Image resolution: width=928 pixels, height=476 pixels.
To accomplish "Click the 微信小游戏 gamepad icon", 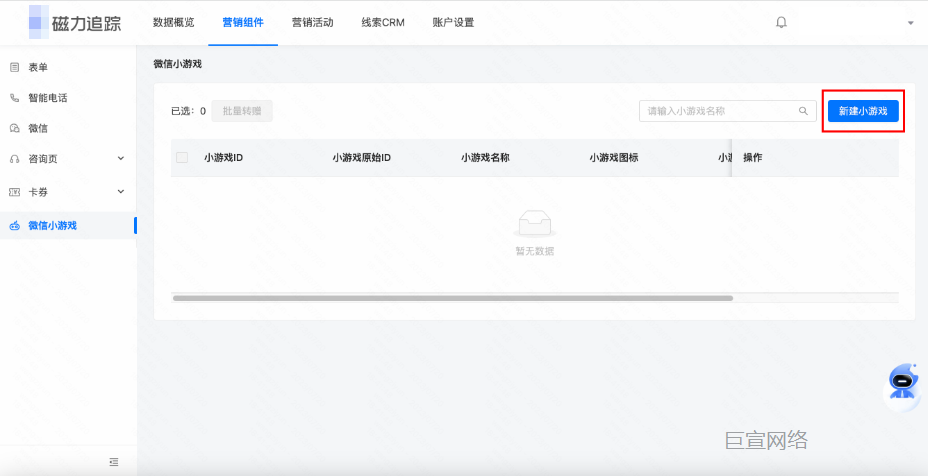I will 15,226.
